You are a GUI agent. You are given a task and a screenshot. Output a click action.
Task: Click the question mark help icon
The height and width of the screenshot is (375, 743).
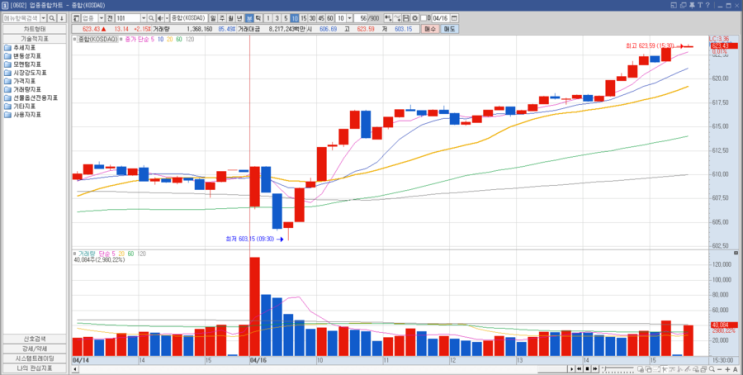(707, 5)
